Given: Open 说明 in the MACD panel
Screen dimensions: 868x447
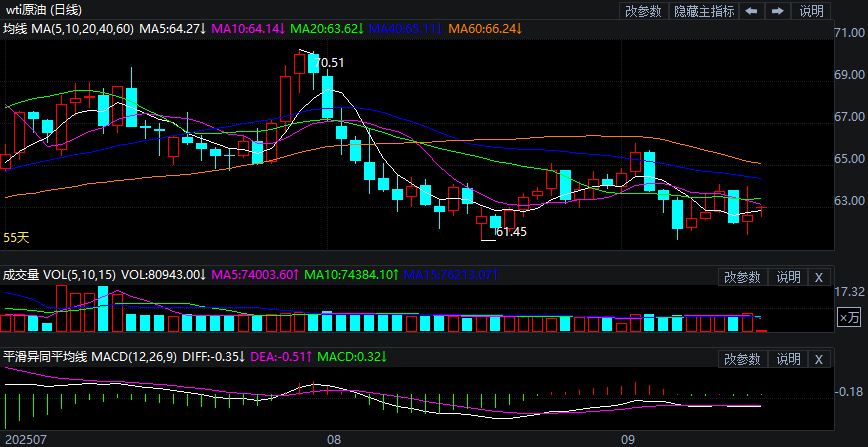Looking at the screenshot, I should [788, 359].
